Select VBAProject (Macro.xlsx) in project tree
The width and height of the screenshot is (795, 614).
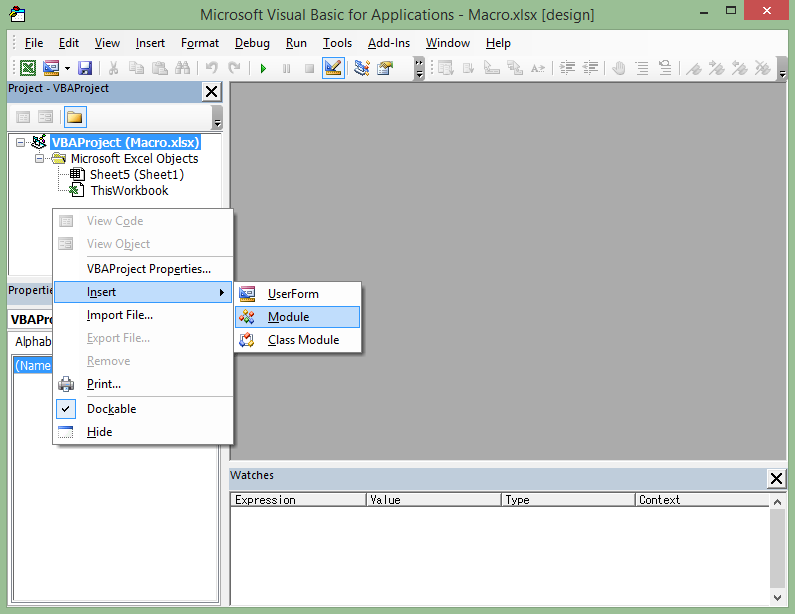click(126, 142)
